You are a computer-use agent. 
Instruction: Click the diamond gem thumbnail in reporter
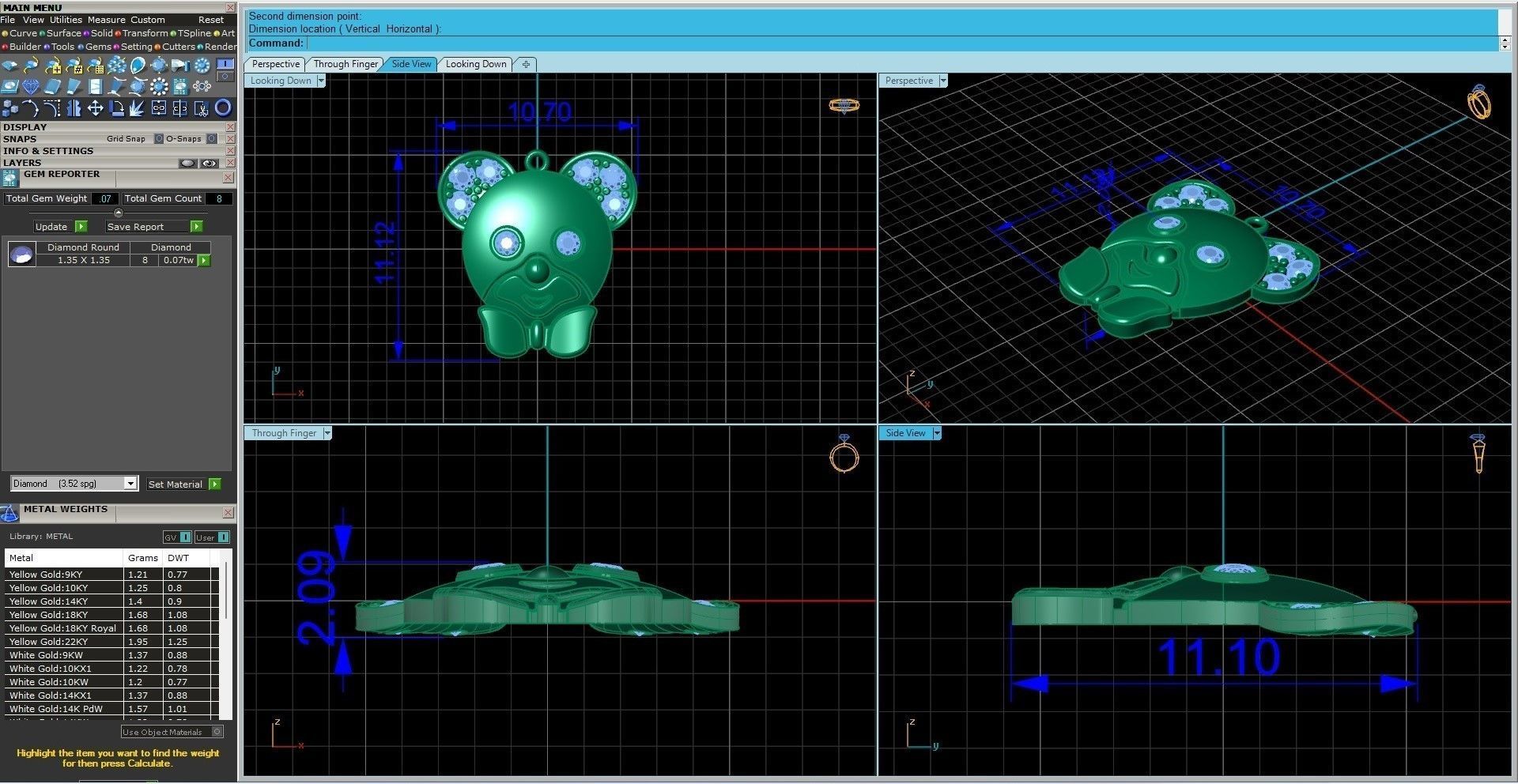pyautogui.click(x=21, y=254)
